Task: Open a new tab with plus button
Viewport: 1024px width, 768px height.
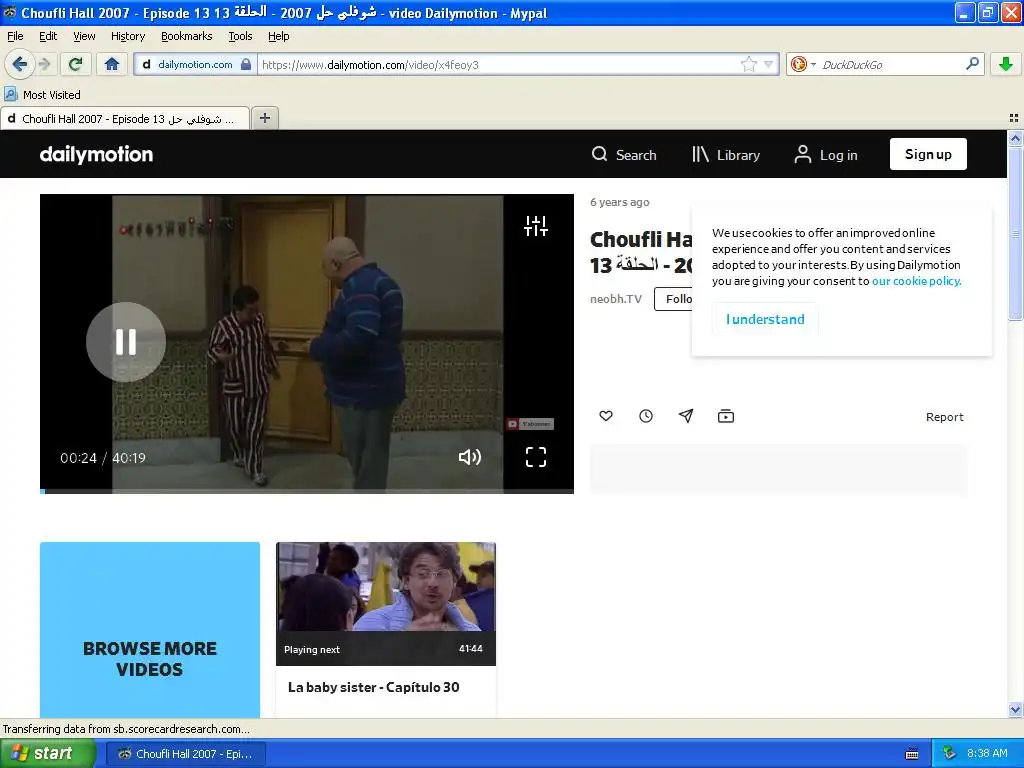Action: [x=264, y=118]
